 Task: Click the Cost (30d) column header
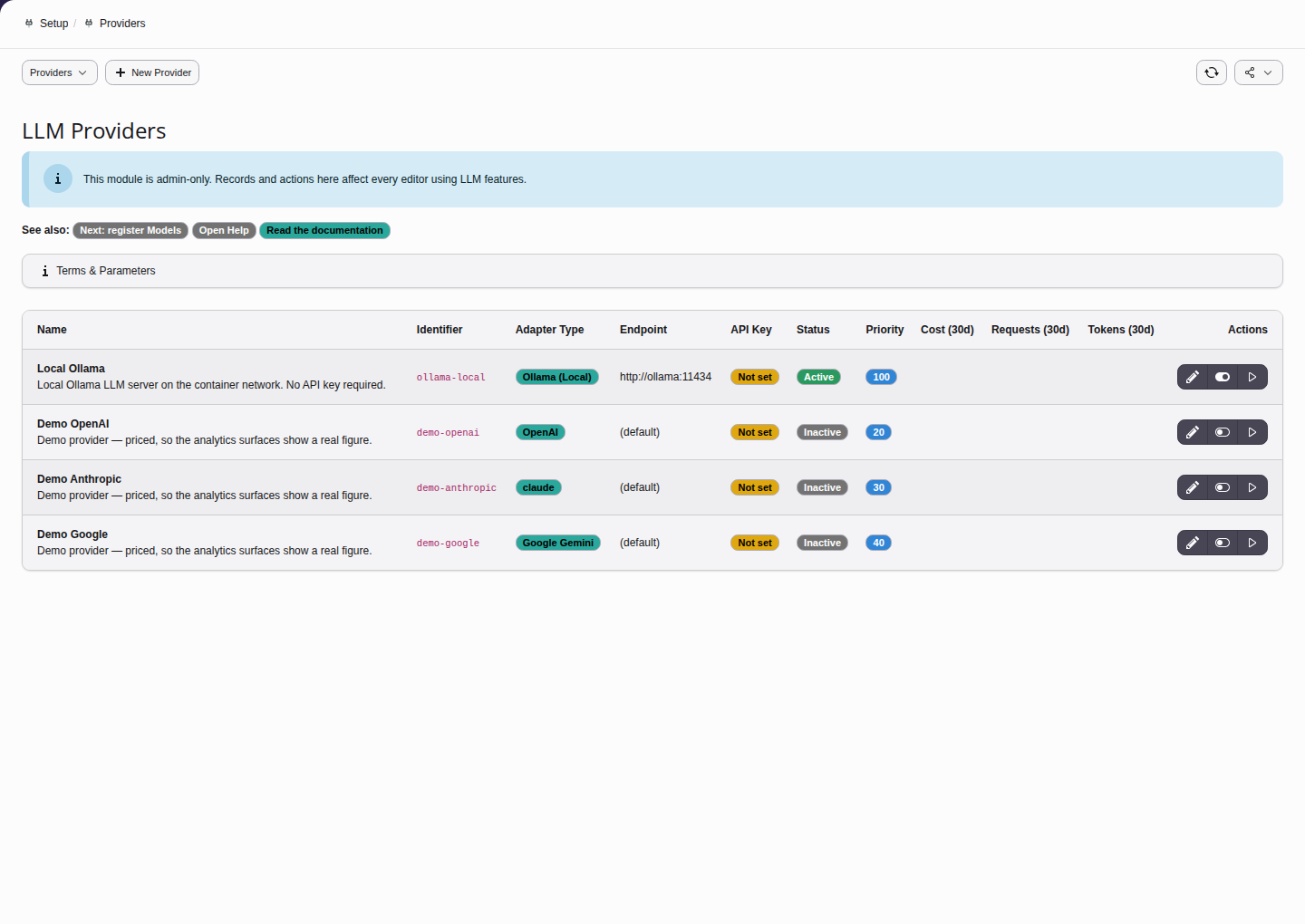tap(947, 330)
